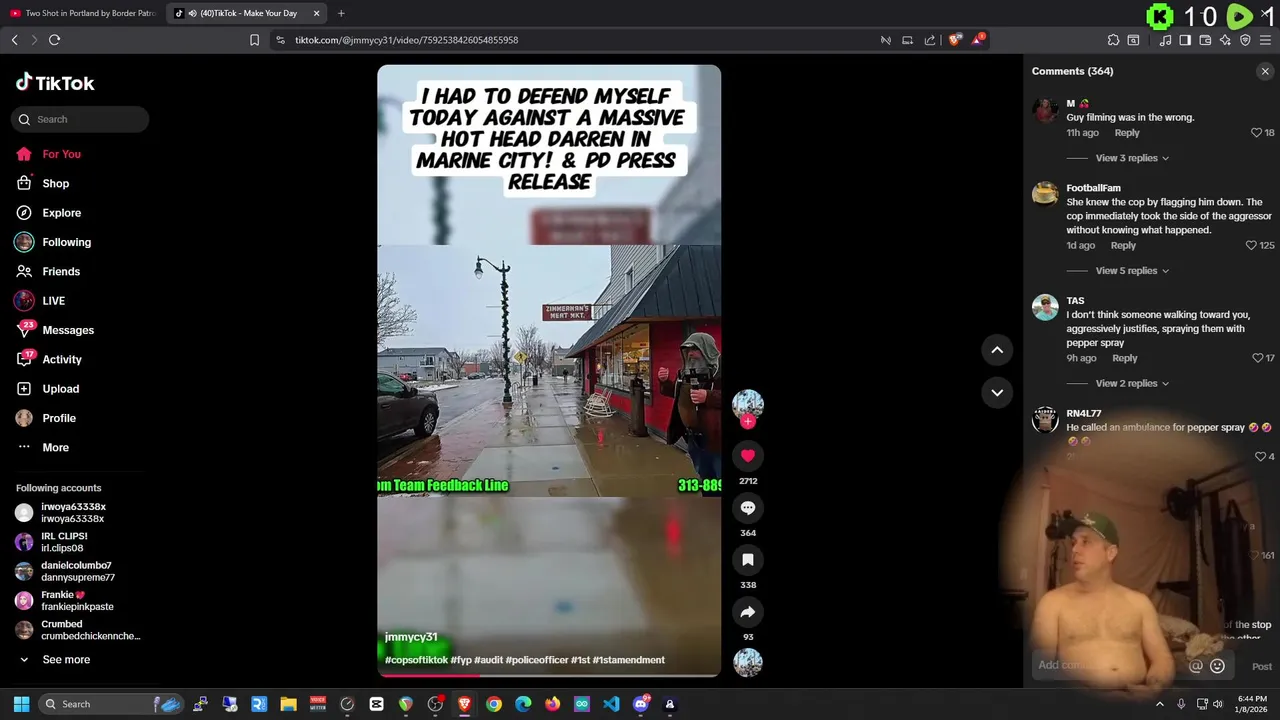
Task: Like RN4L77's comment heart with 4
Action: click(x=1262, y=457)
